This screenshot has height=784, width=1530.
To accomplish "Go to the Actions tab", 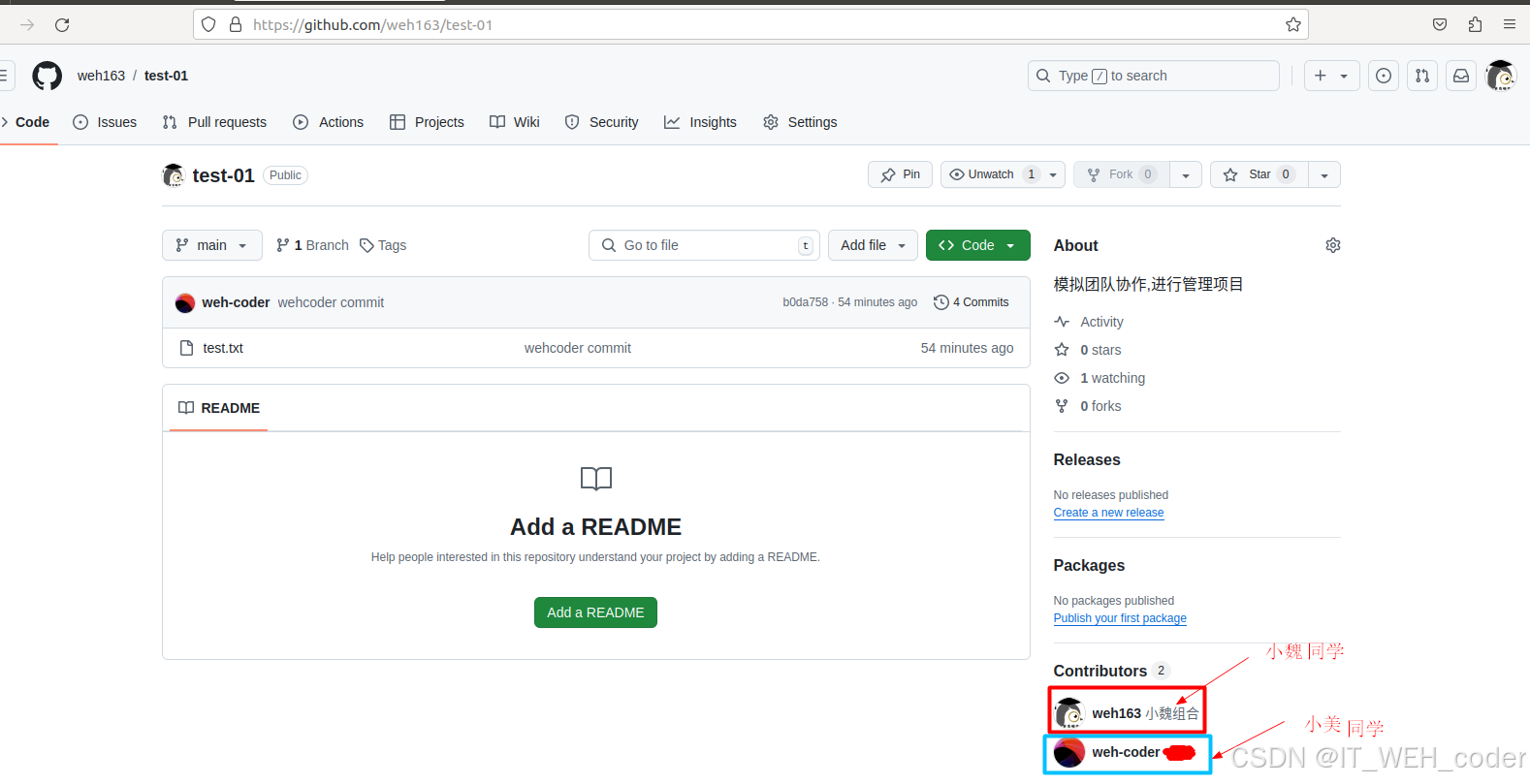I will pyautogui.click(x=328, y=122).
